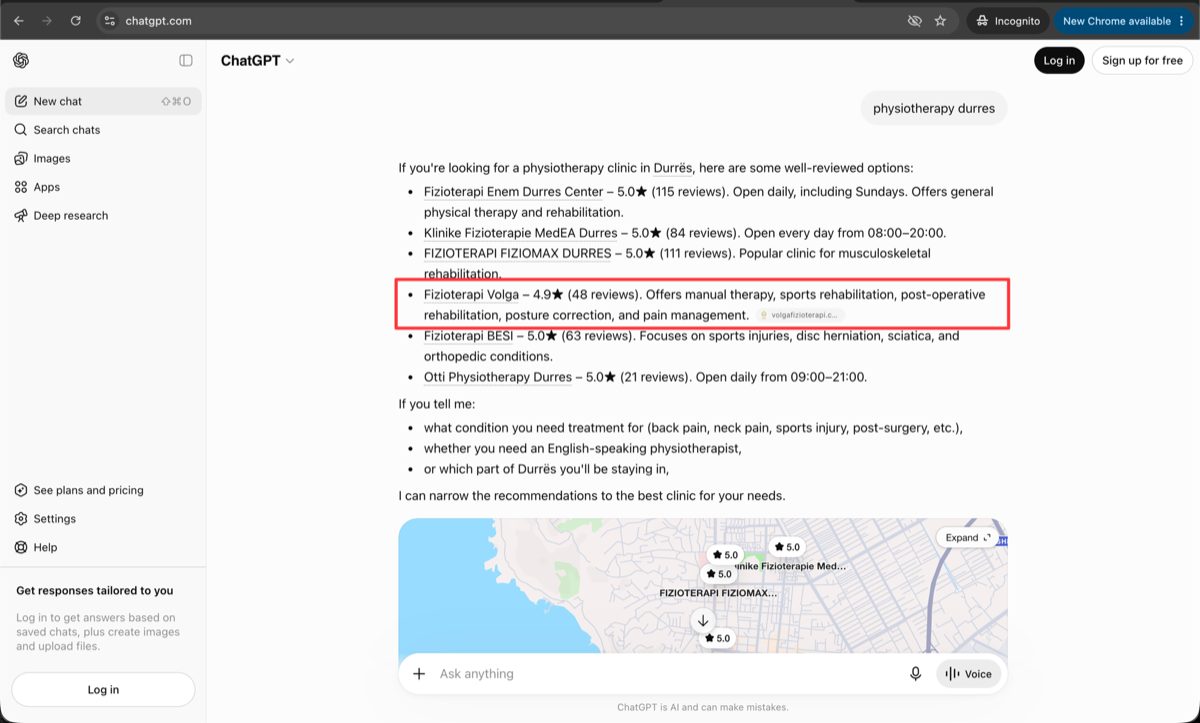Click the scroll-down arrow above the input
Screen dimensions: 1200x723
(x=703, y=621)
